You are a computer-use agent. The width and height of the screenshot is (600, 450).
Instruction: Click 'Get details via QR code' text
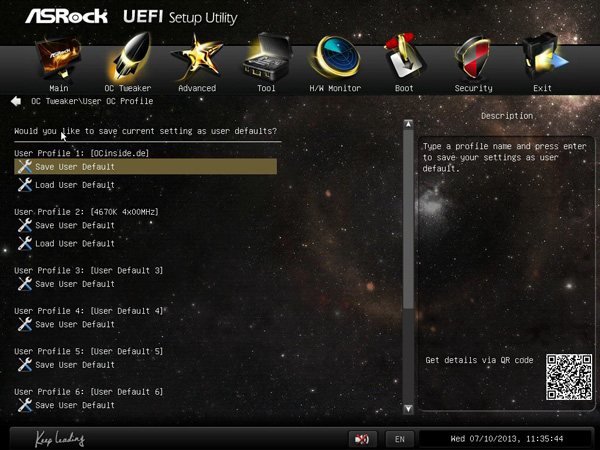pyautogui.click(x=479, y=360)
